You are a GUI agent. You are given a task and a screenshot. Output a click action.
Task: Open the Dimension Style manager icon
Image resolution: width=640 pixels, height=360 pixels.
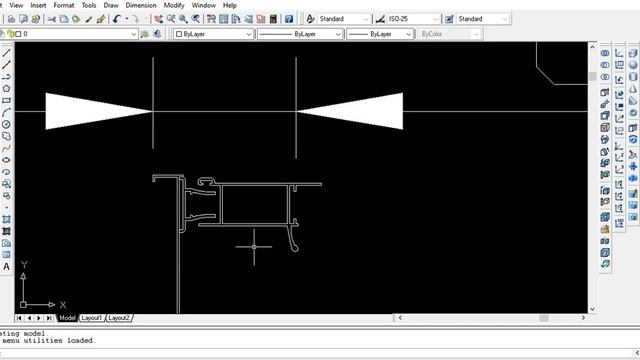(x=380, y=19)
